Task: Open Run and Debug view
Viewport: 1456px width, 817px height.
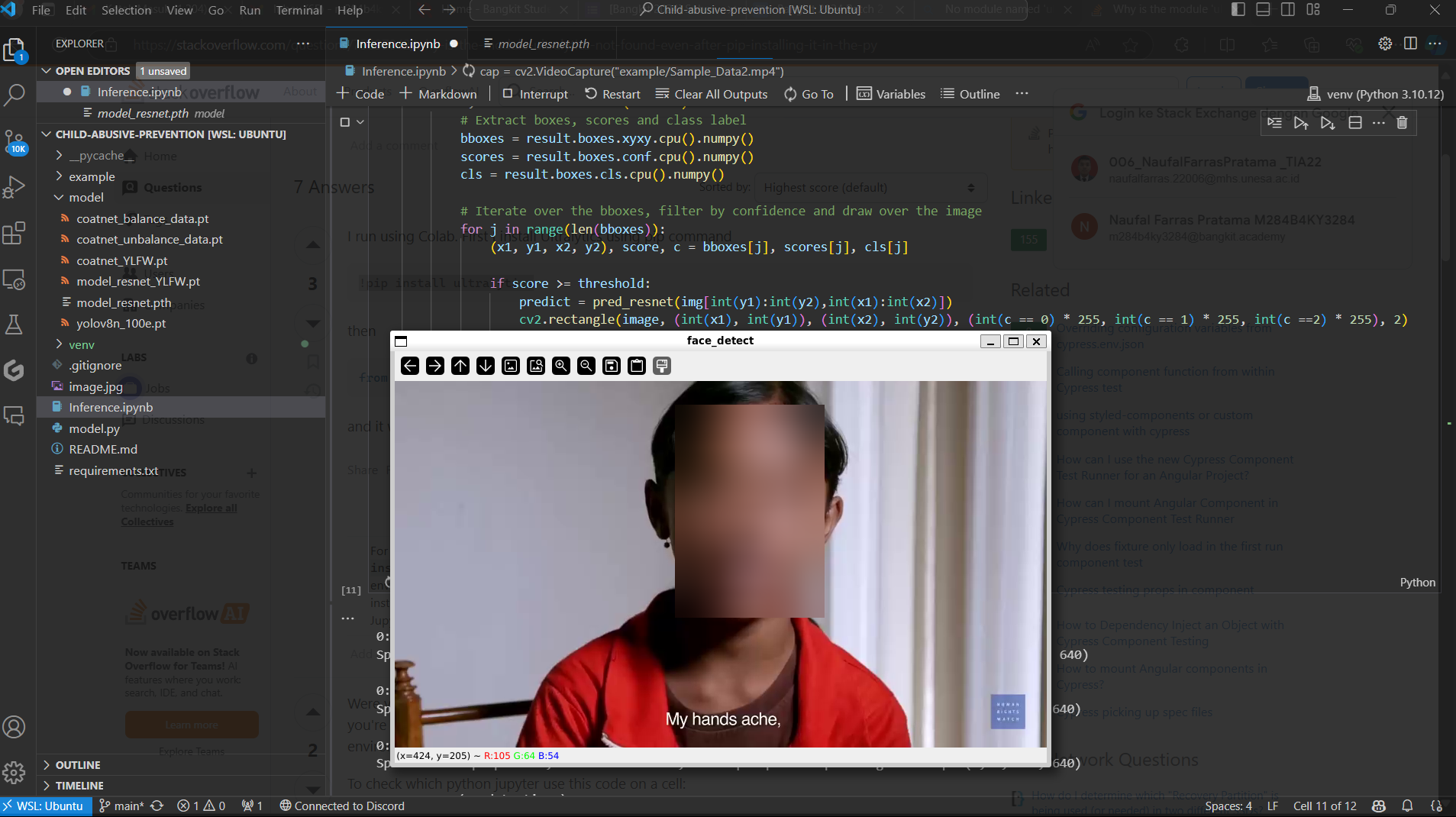Action: coord(15,187)
